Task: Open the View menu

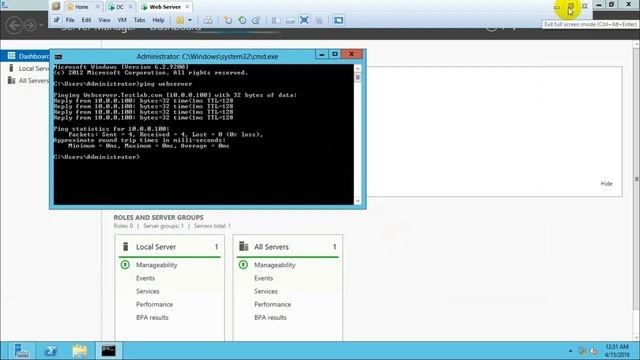Action: [104, 20]
